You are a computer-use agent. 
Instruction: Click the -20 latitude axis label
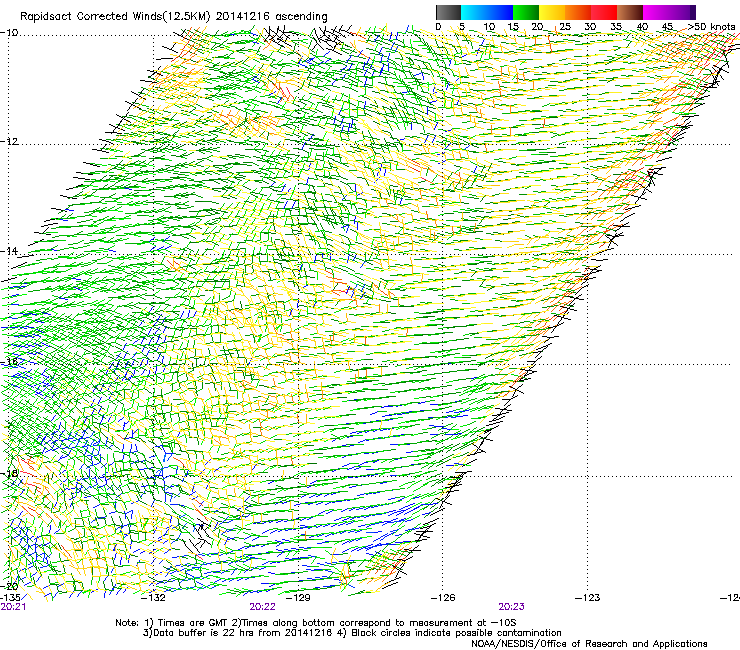[x=9, y=586]
